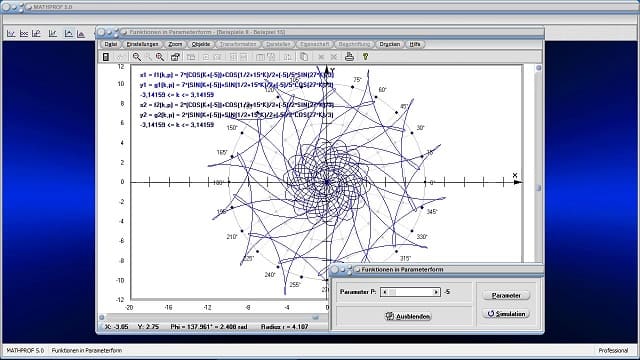640x360 pixels.
Task: Click the printer icon in the toolbar
Action: [349, 57]
